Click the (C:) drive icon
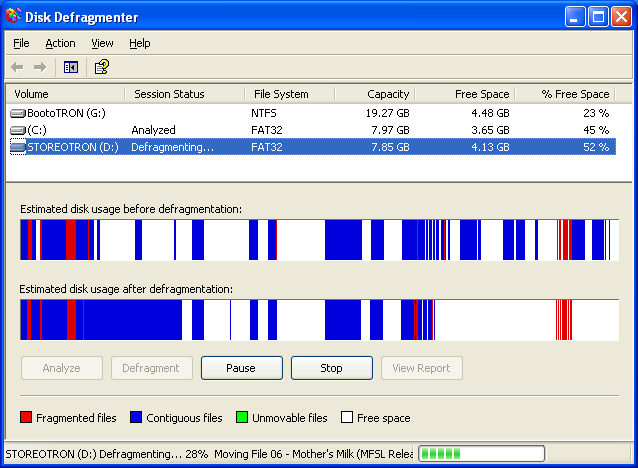638x468 pixels. 18,130
